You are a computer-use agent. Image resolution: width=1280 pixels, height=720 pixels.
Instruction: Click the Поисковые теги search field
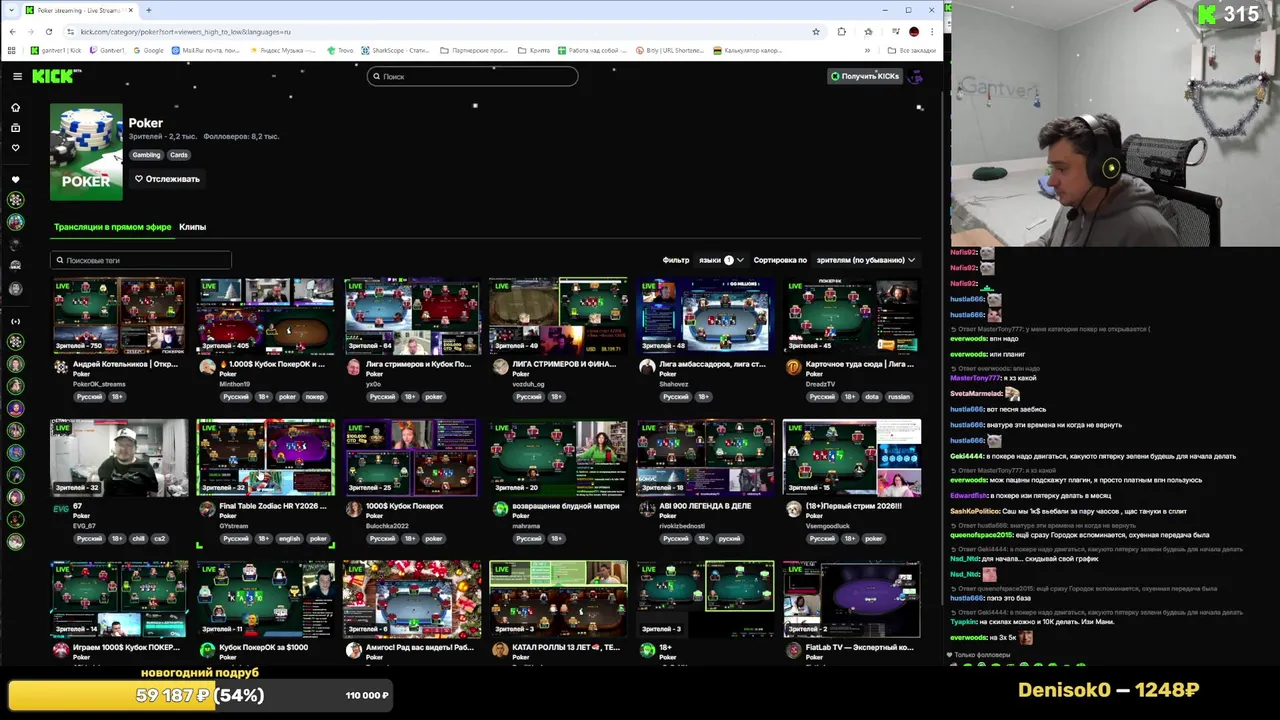141,260
